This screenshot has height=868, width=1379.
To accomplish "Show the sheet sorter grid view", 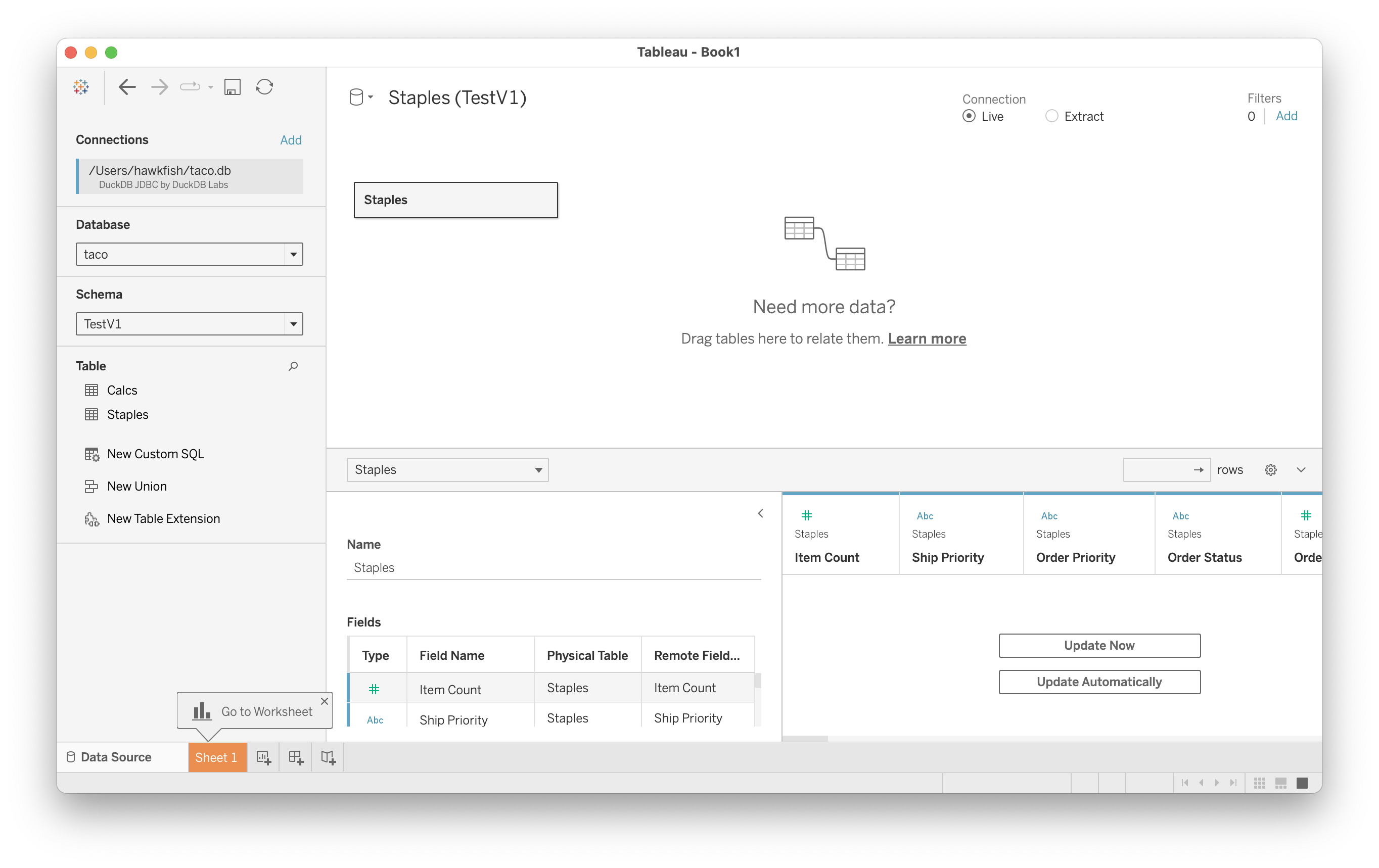I will 1259,782.
